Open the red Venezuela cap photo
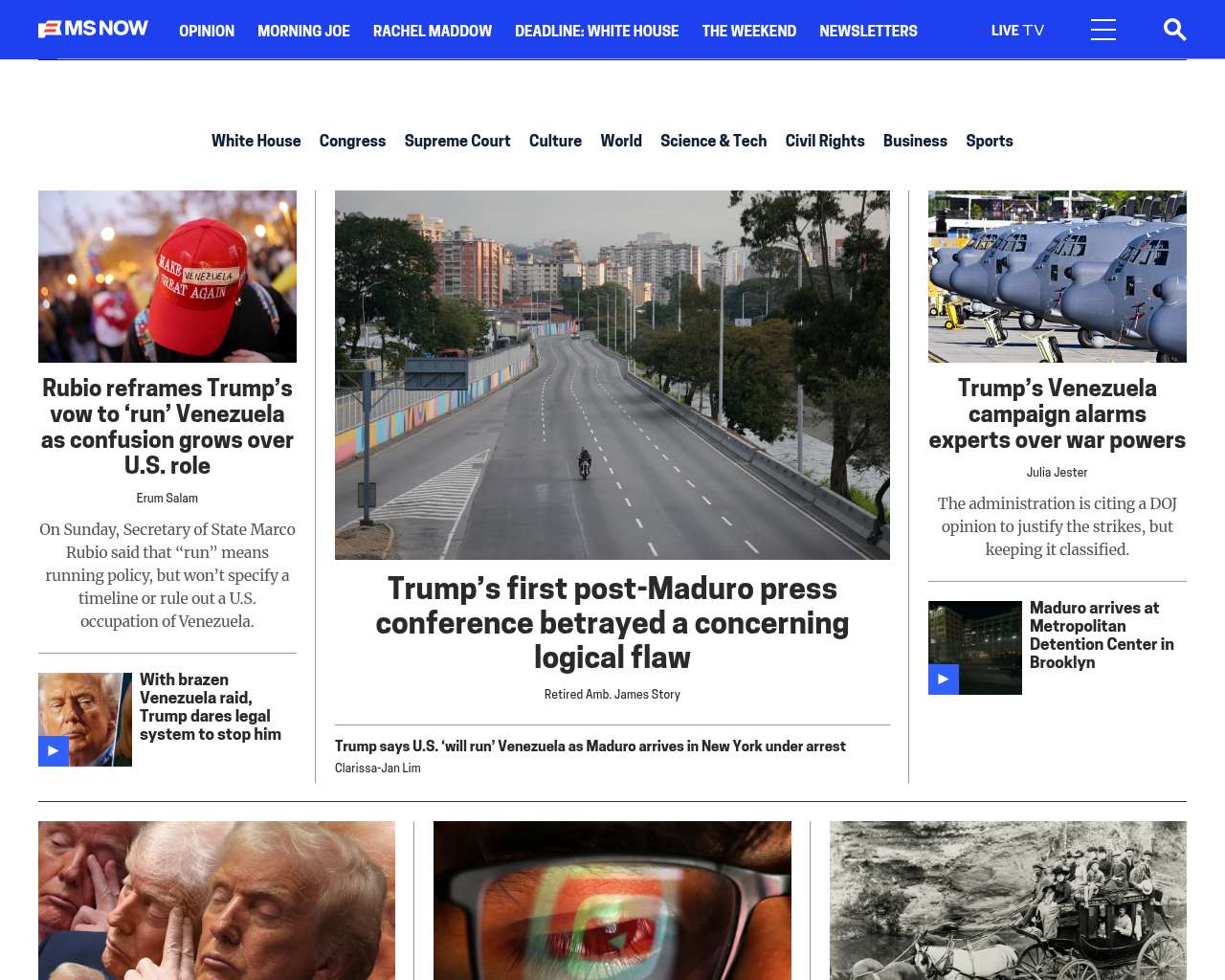Viewport: 1225px width, 980px height. (x=167, y=277)
